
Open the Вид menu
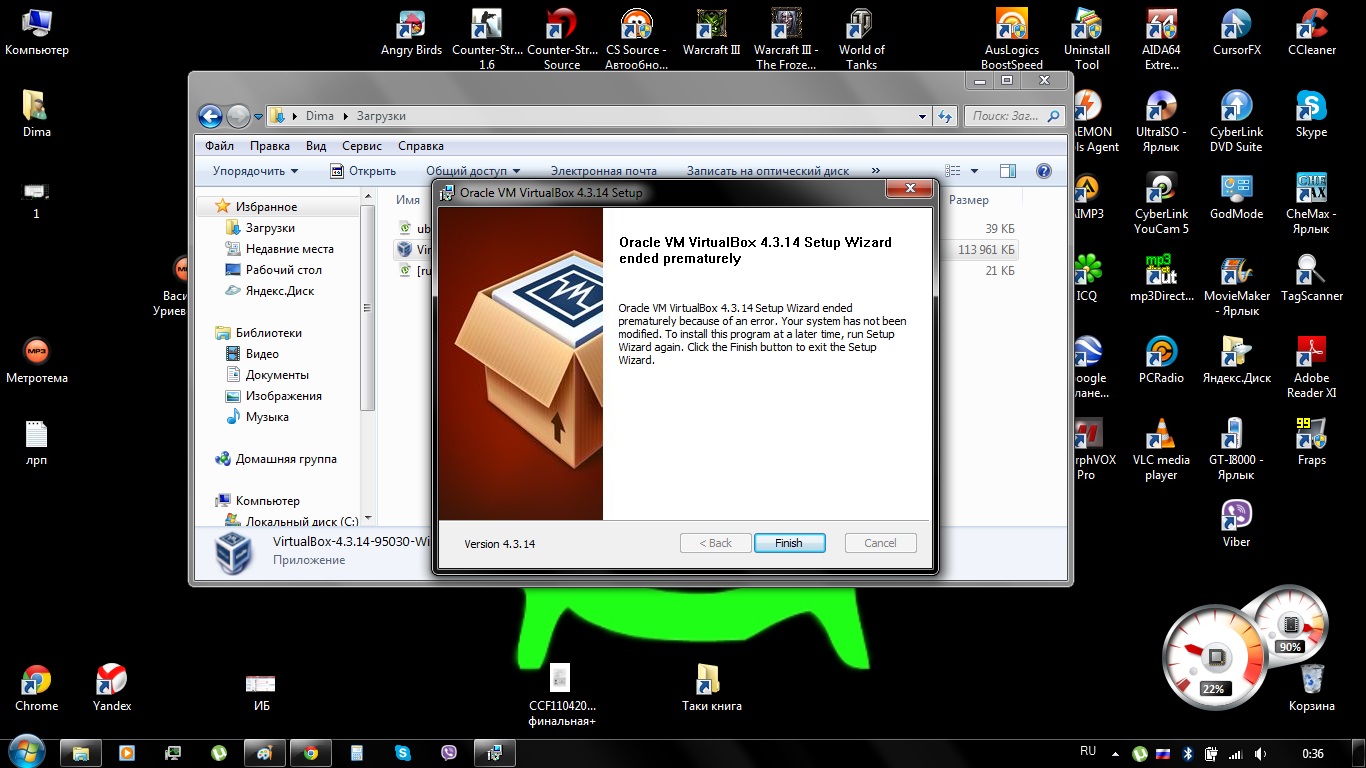pos(316,146)
